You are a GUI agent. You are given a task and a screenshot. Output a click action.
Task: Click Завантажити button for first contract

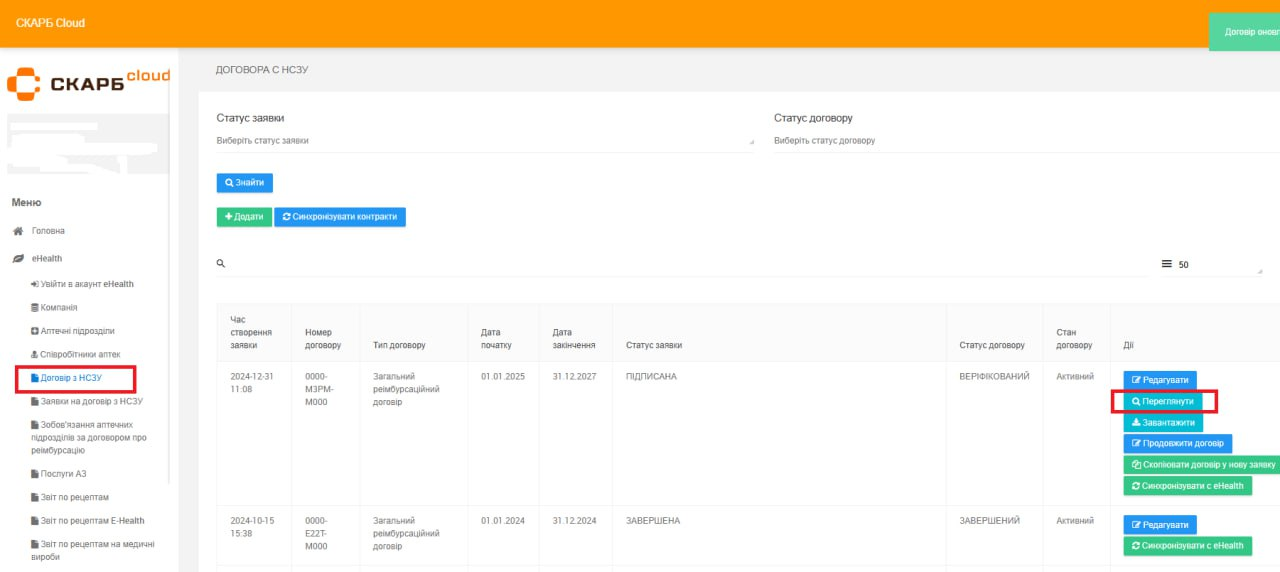tap(1162, 423)
